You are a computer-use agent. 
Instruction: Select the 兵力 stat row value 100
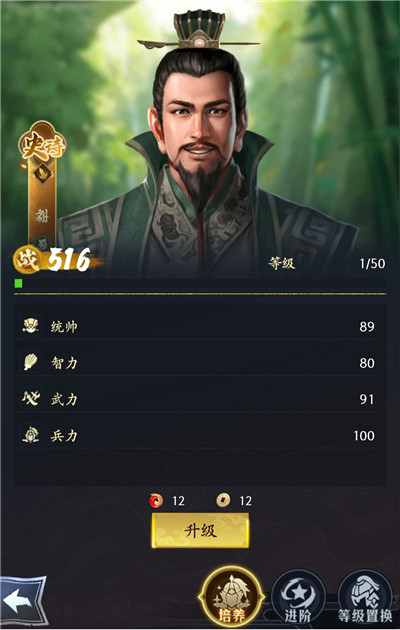tap(364, 436)
